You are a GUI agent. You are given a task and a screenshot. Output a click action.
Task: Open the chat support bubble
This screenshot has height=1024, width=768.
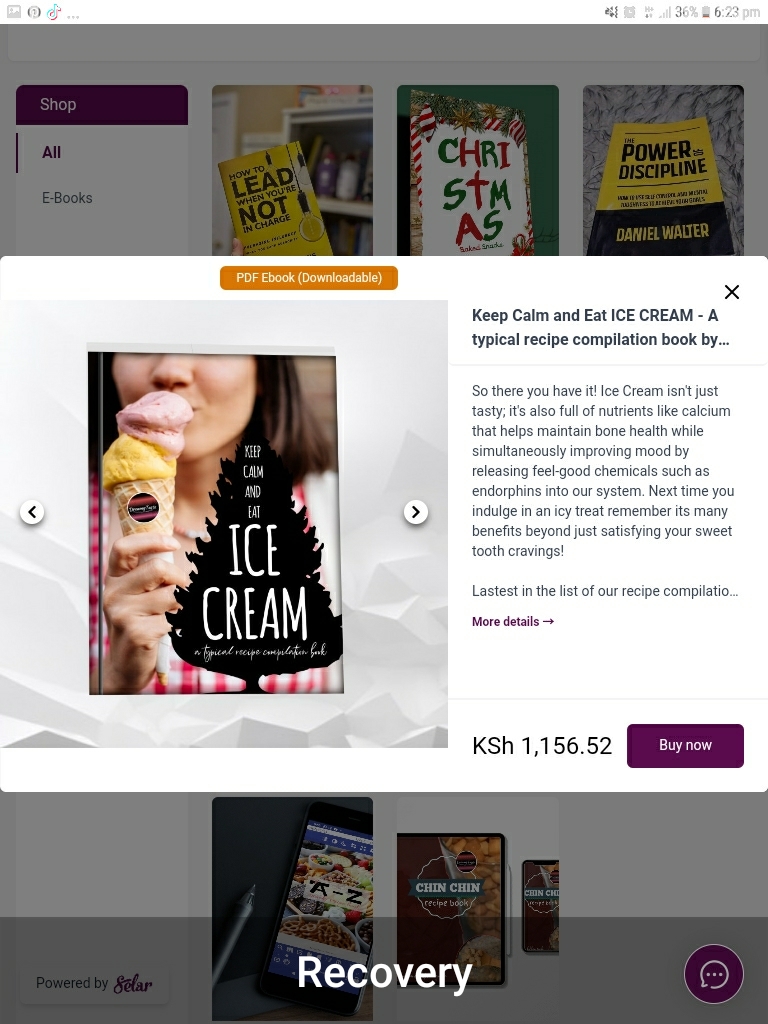pos(714,974)
